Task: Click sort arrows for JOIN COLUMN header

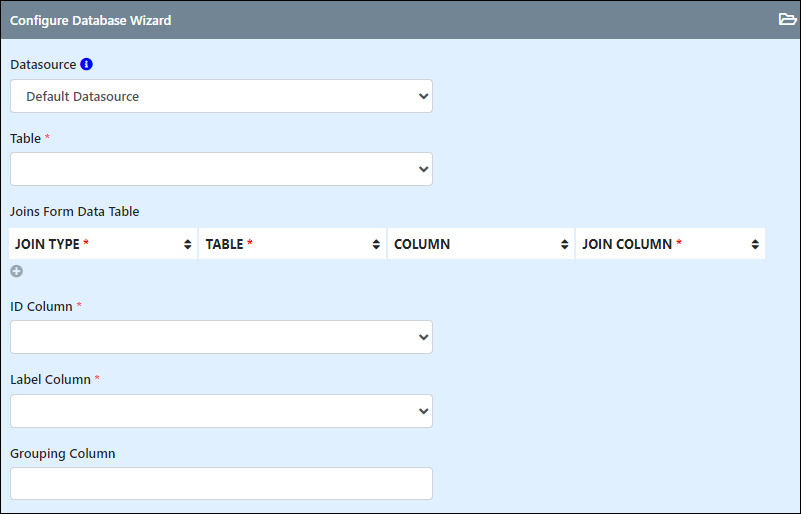Action: [x=755, y=244]
